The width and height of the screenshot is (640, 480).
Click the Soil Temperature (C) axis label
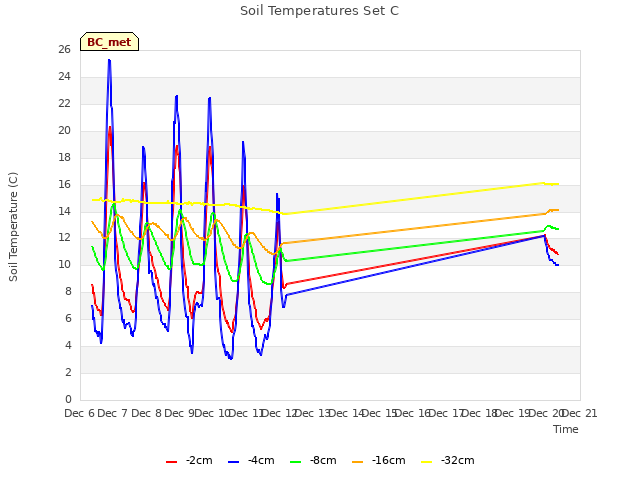point(13,227)
